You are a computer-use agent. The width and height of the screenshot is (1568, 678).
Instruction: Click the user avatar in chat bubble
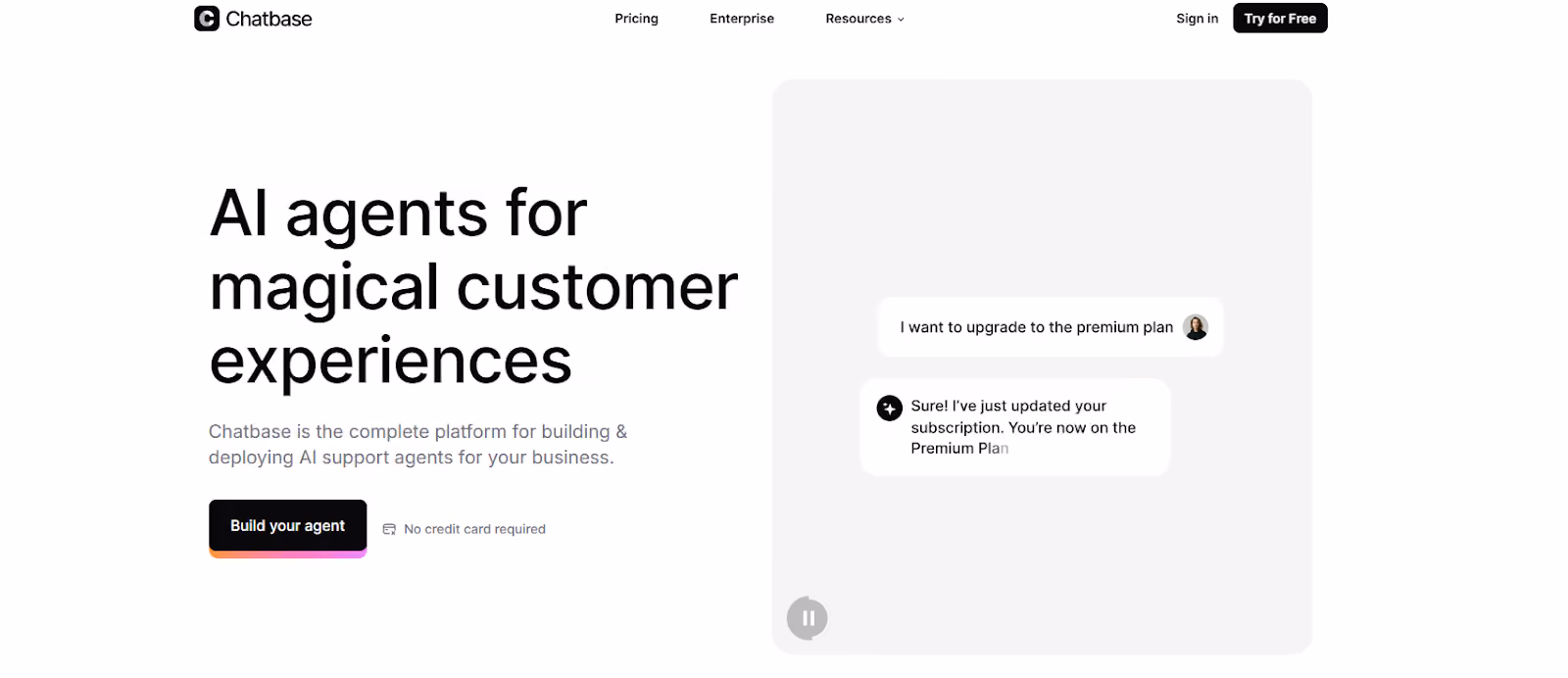1196,327
